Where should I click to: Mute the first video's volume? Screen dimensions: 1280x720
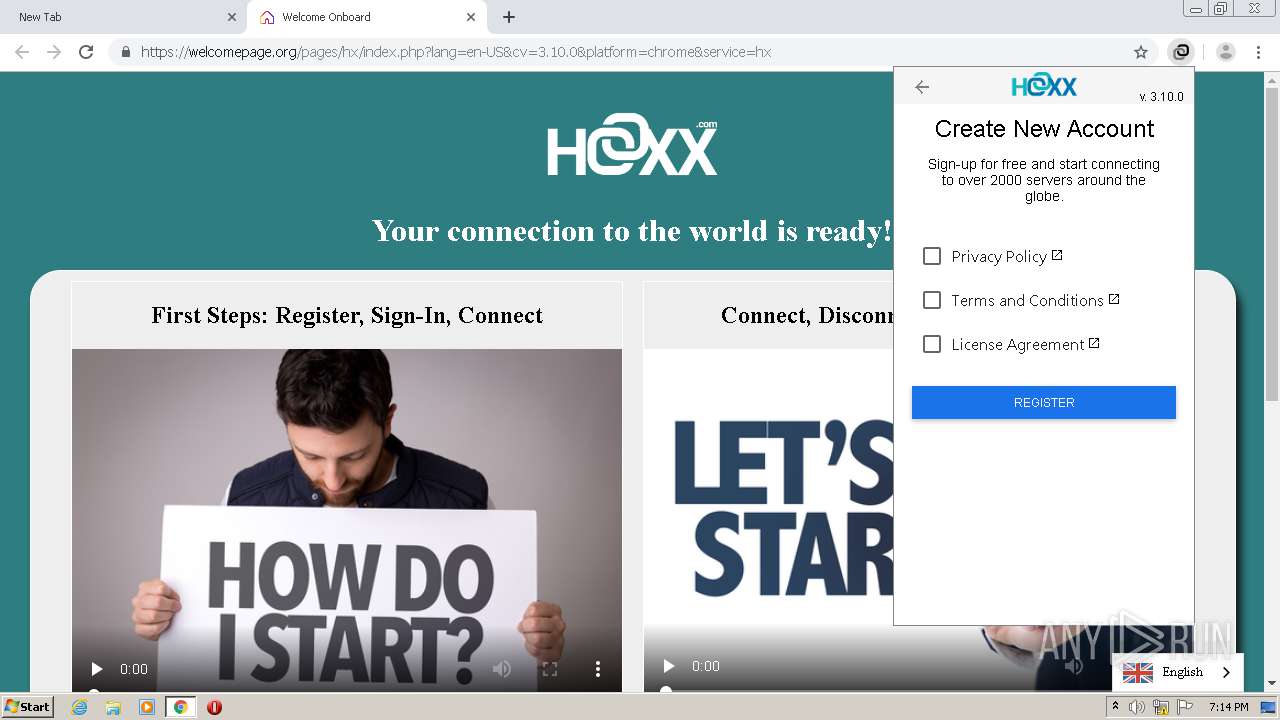tap(502, 669)
